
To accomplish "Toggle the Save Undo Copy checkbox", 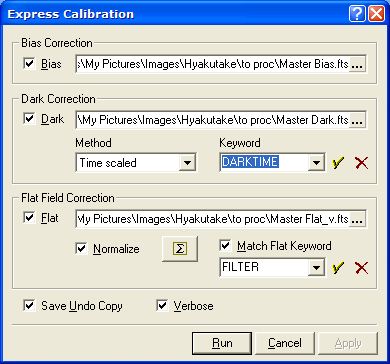I will coord(30,306).
